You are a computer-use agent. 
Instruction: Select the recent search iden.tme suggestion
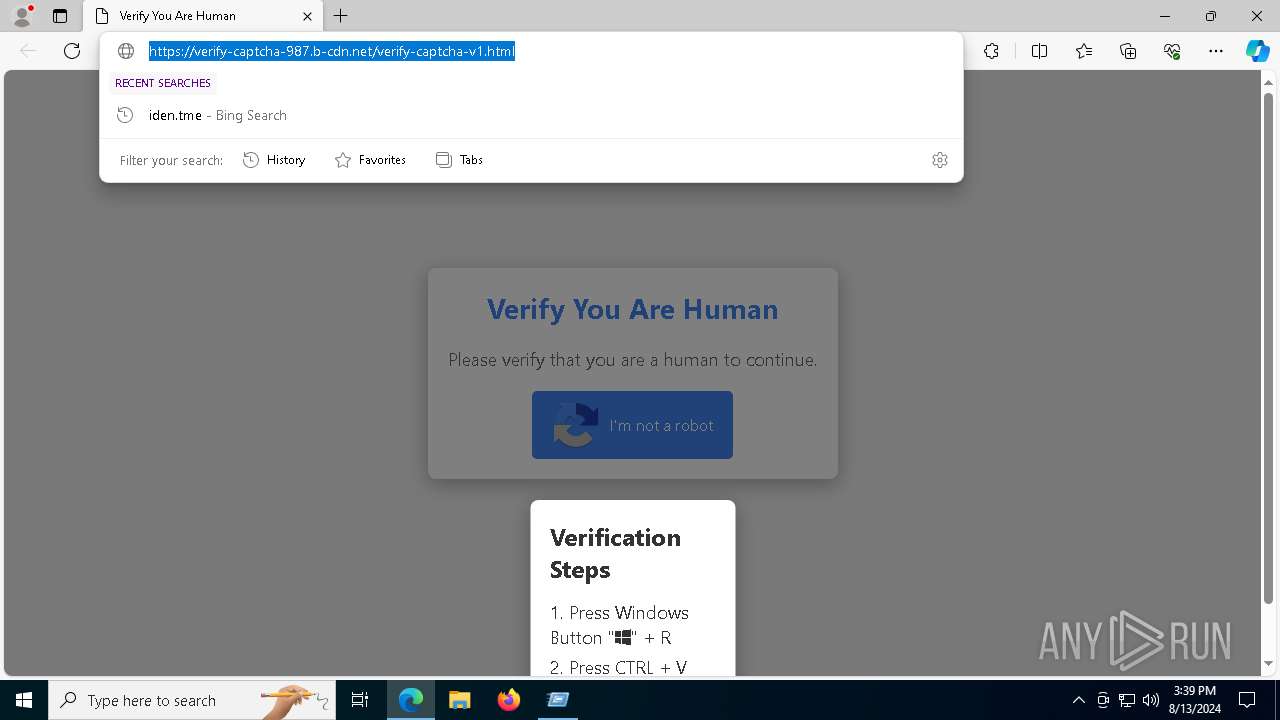[x=531, y=115]
